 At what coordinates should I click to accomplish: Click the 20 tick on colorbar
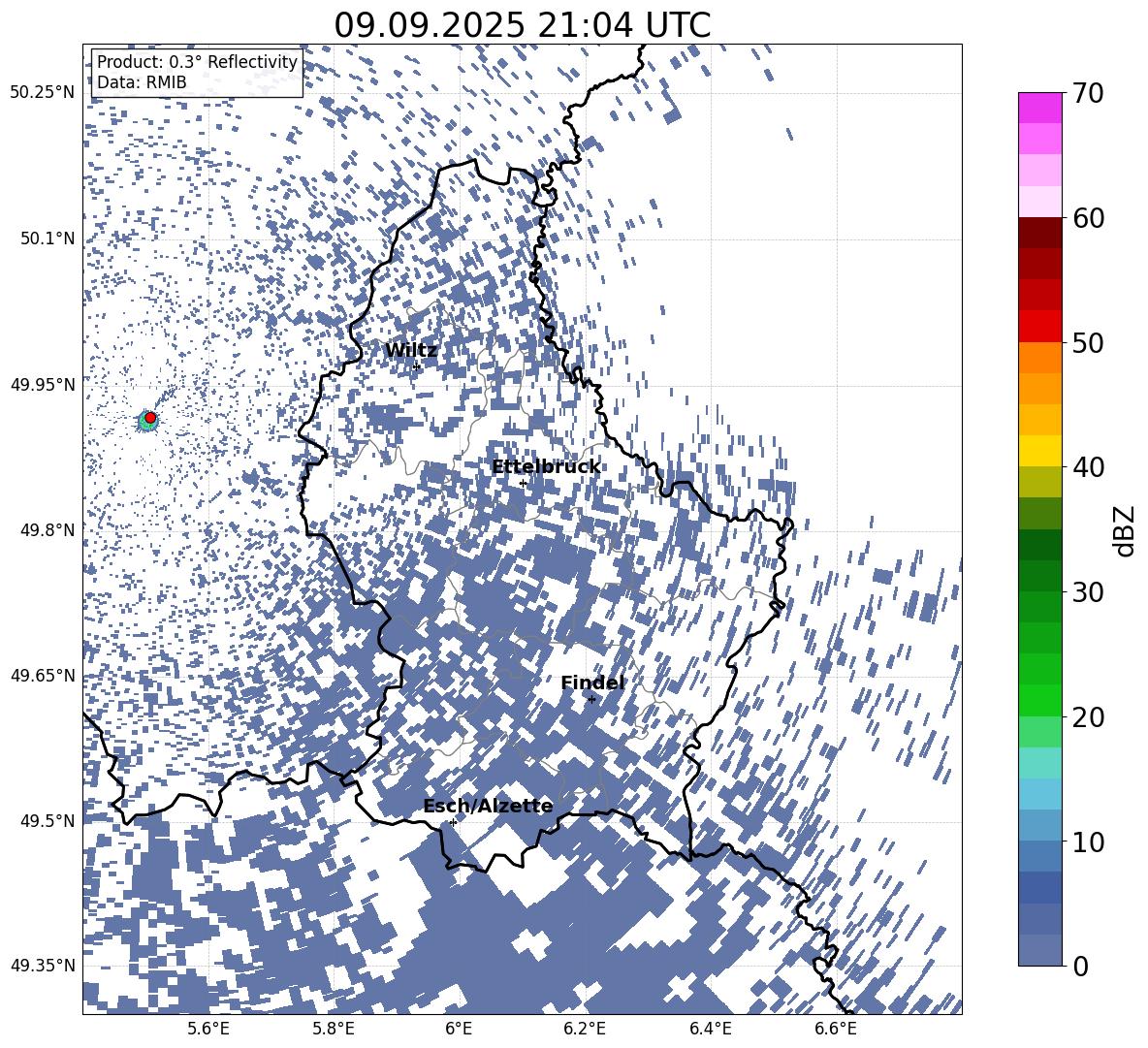tap(1088, 716)
